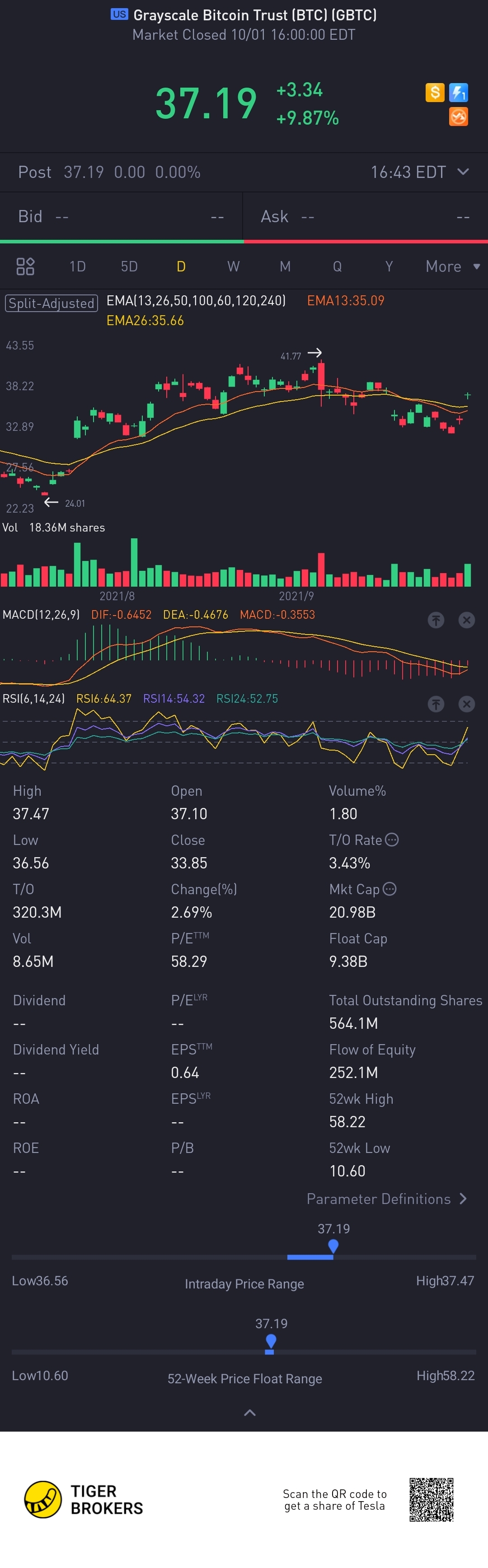Collapse the stats section chevron

tap(250, 1412)
